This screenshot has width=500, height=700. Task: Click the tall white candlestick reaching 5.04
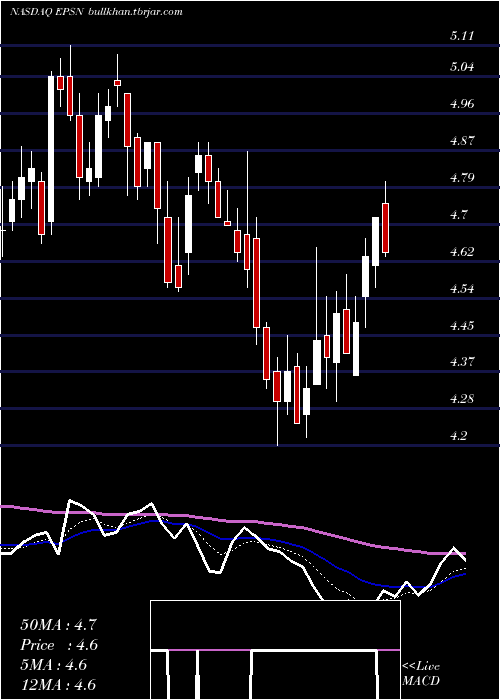[51, 149]
